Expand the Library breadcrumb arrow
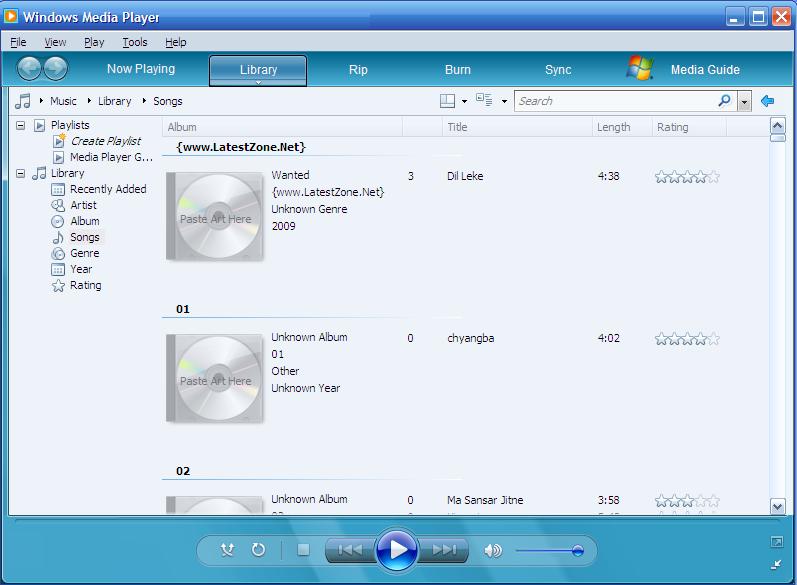The width and height of the screenshot is (797, 585). click(89, 101)
